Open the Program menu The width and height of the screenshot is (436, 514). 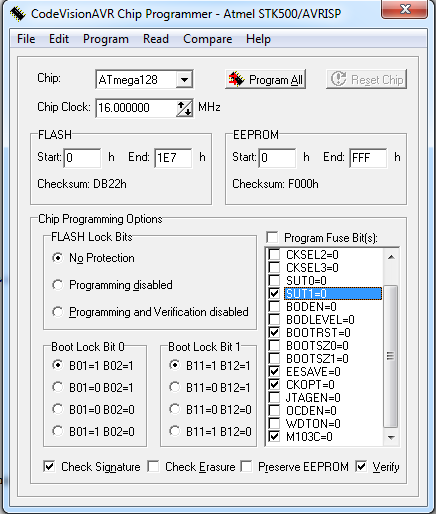click(106, 39)
